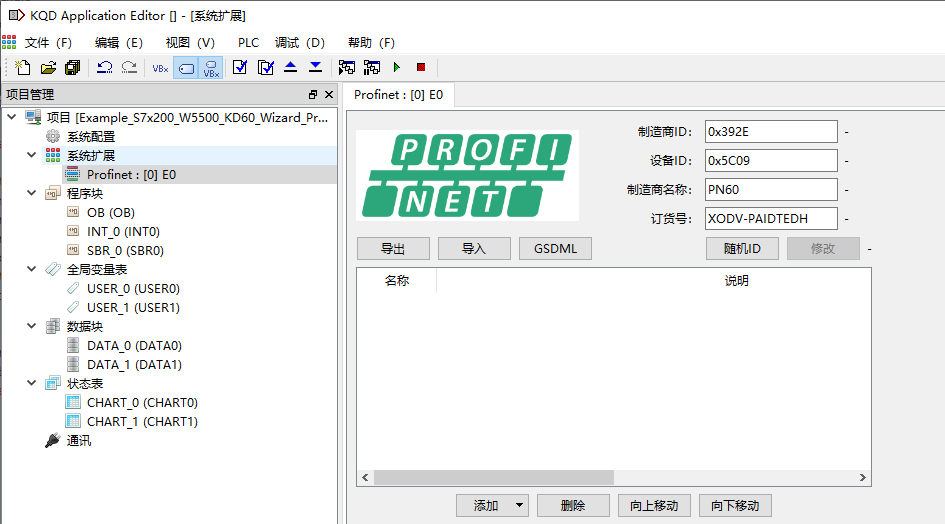Generate a random ID with 随机ID

pos(742,248)
